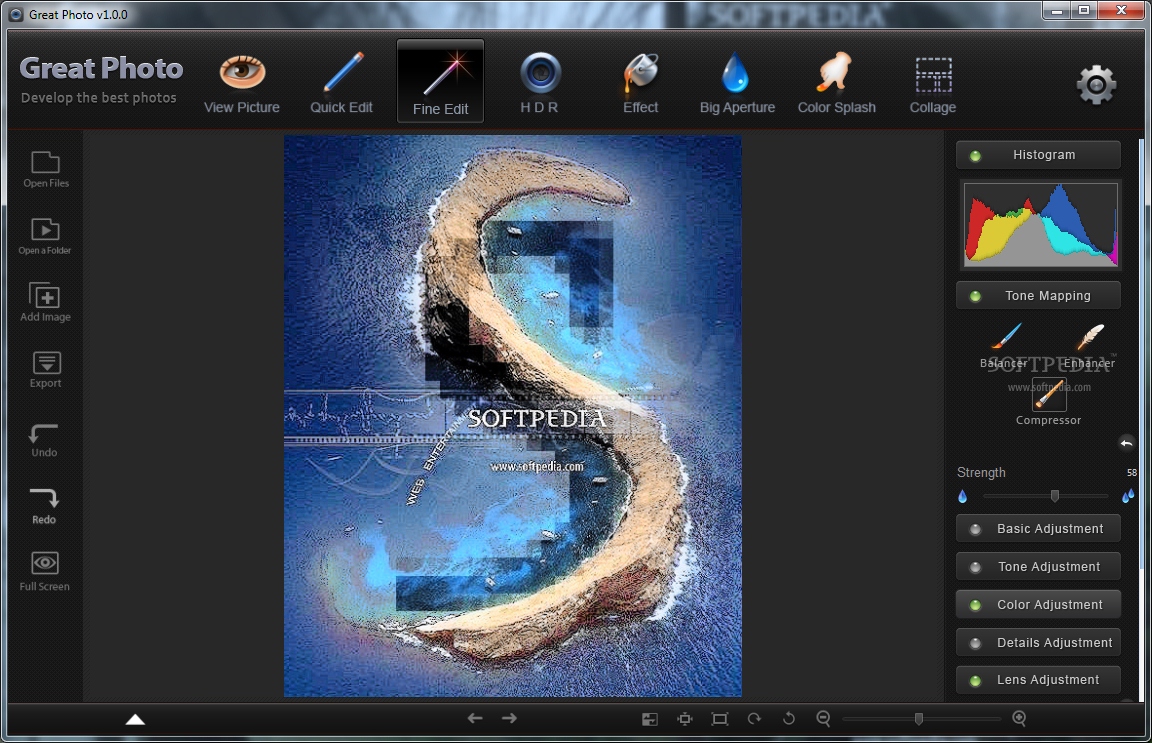Click the edited photo in the canvas
The width and height of the screenshot is (1152, 743).
coord(513,416)
